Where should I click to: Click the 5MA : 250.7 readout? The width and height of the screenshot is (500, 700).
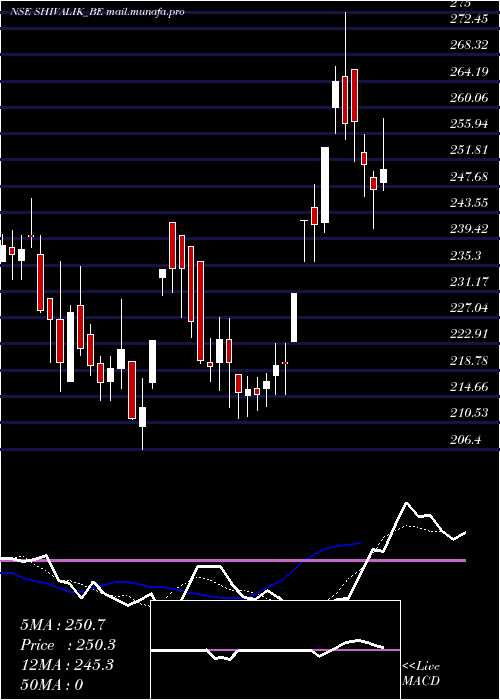tap(63, 625)
